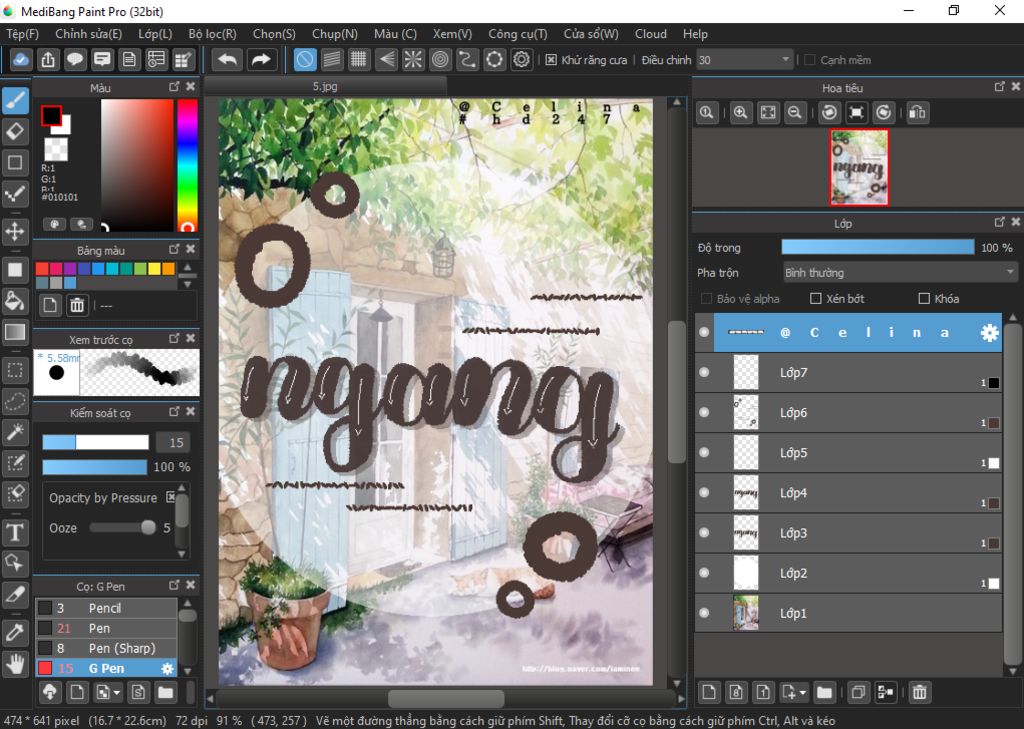This screenshot has height=729, width=1024.
Task: Select the Hand tool
Action: 15,664
